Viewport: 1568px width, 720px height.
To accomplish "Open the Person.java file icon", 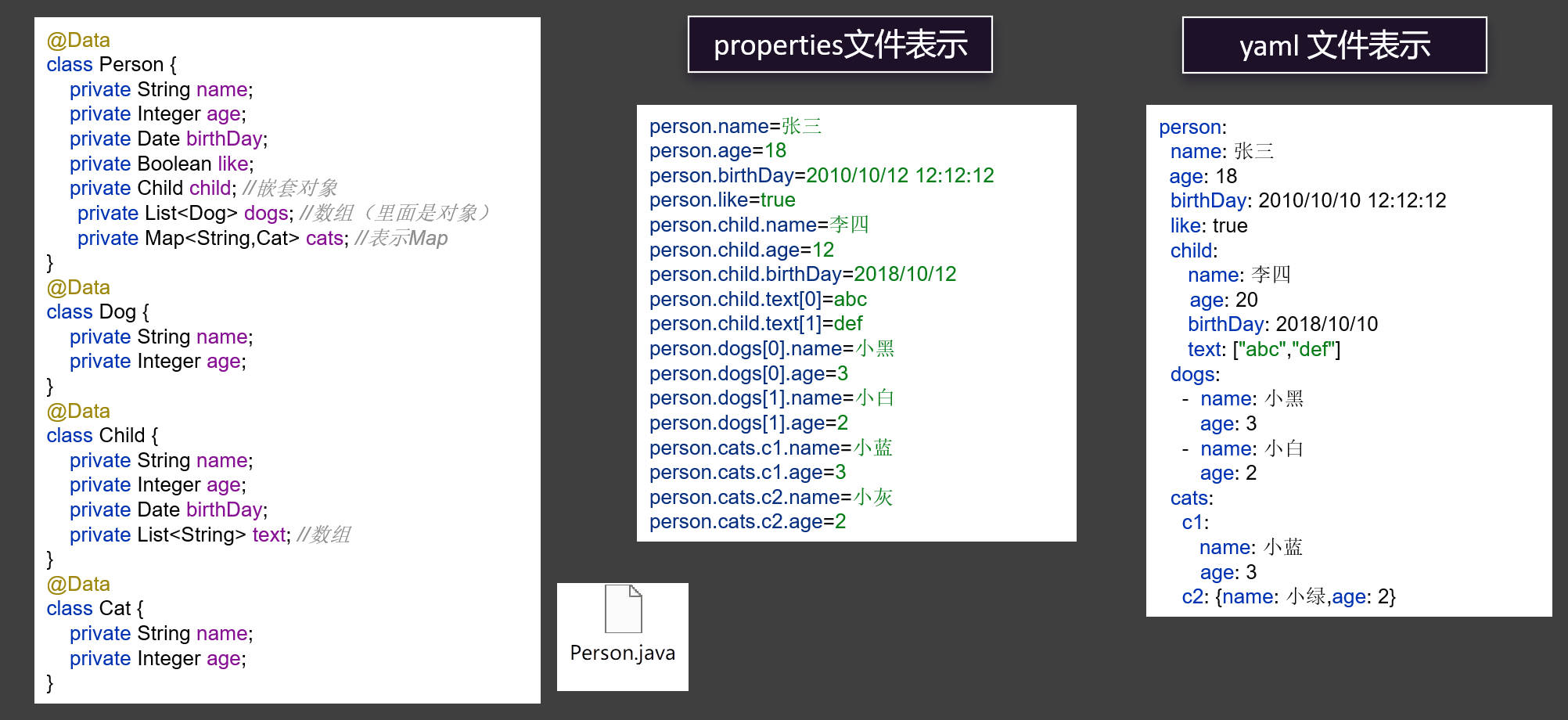I will [623, 609].
